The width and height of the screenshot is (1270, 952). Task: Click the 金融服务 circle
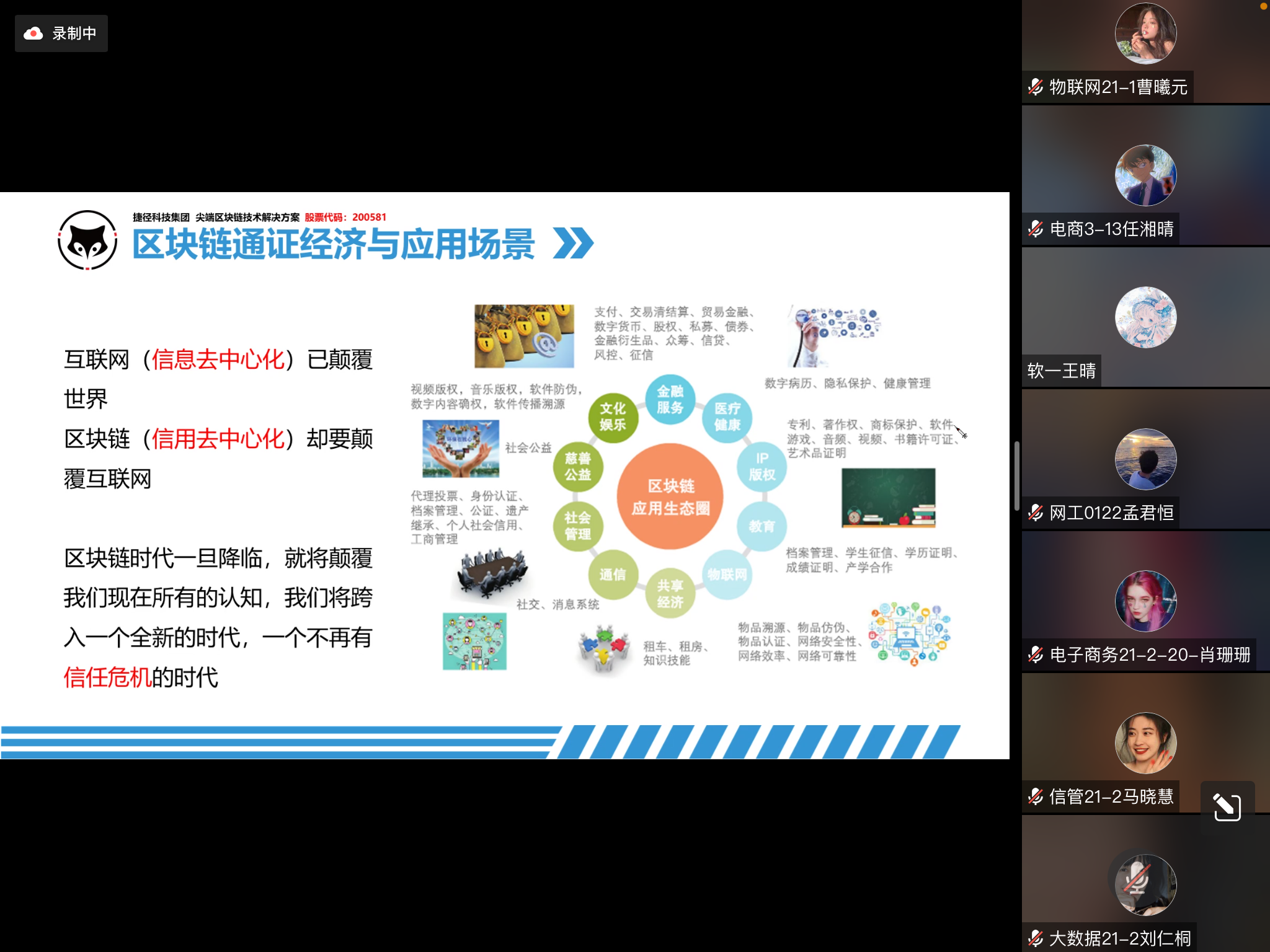670,400
